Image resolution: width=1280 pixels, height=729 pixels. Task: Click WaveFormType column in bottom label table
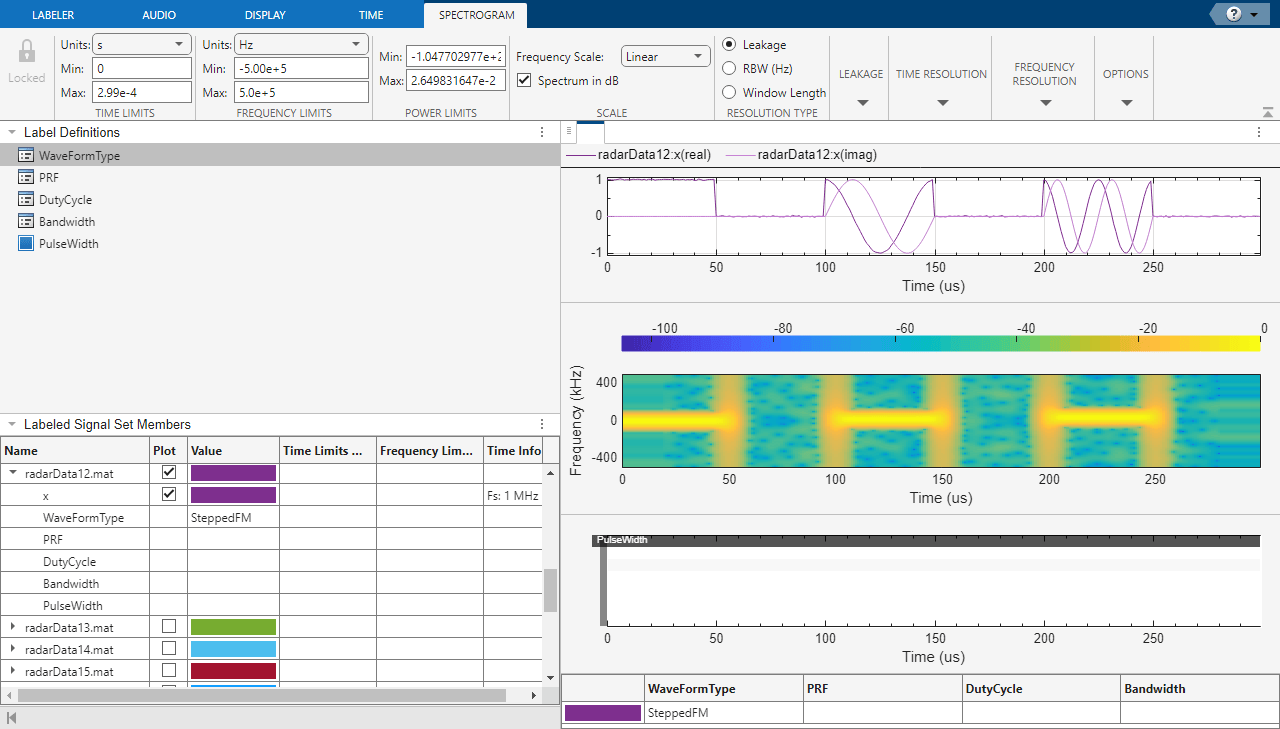coord(724,689)
